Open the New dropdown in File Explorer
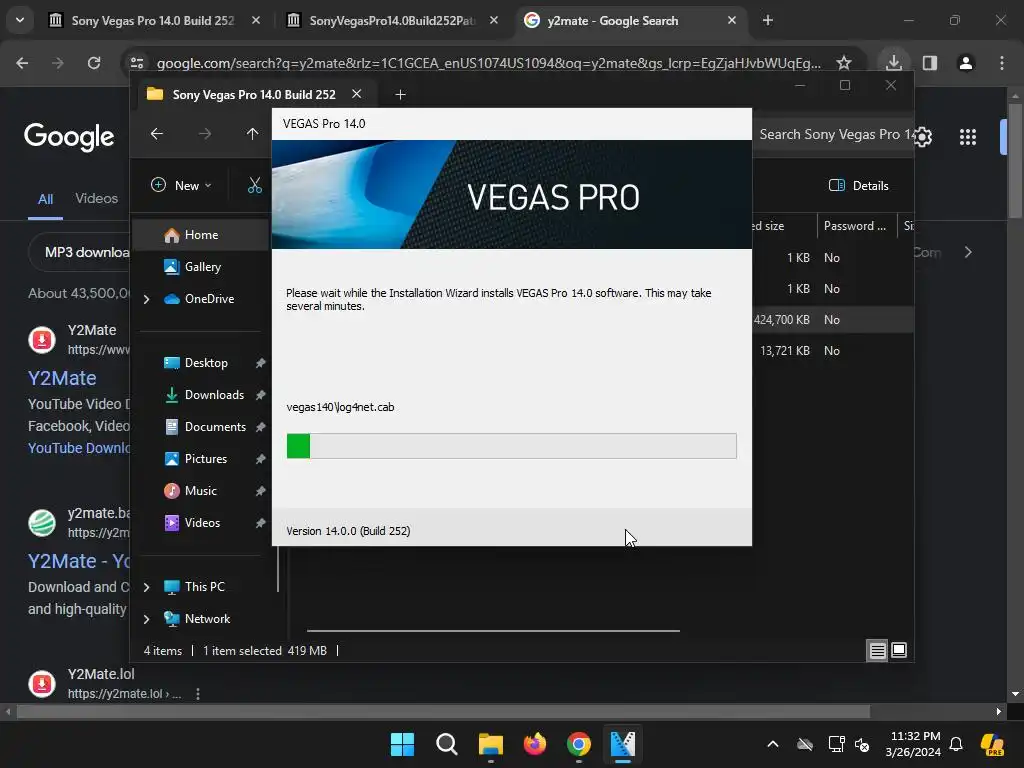Screen dimensions: 1024x768 [x=181, y=185]
